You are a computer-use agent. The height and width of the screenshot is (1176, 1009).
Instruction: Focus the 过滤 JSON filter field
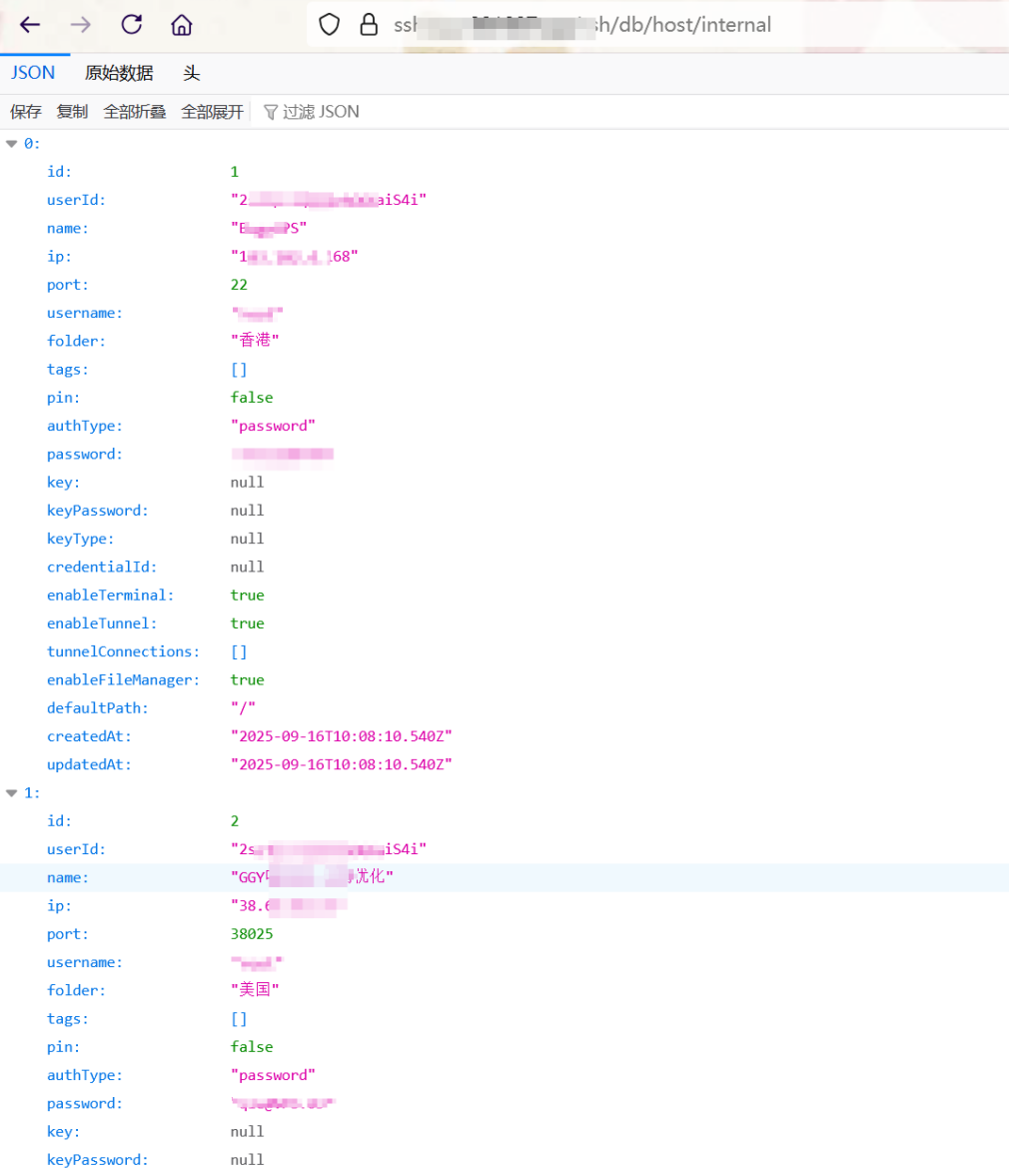coord(320,112)
